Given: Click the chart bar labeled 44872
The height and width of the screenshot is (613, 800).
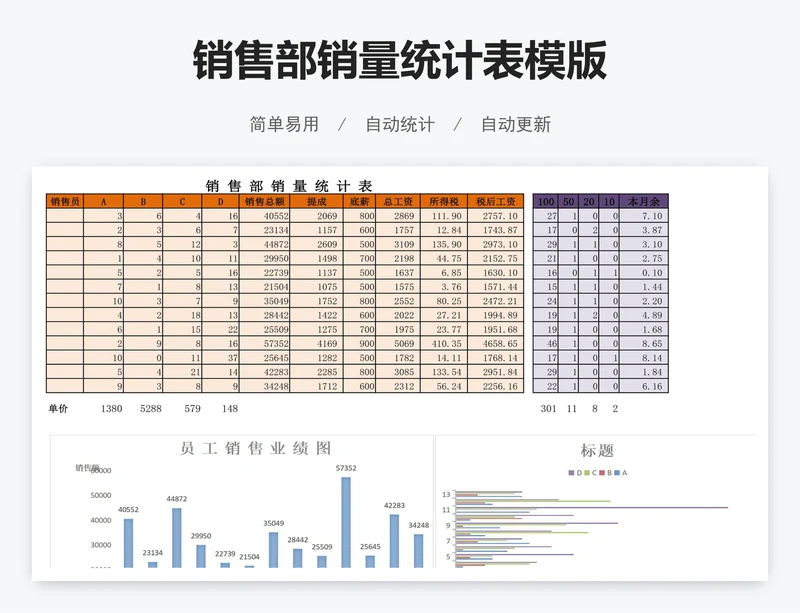Looking at the screenshot, I should click(177, 537).
